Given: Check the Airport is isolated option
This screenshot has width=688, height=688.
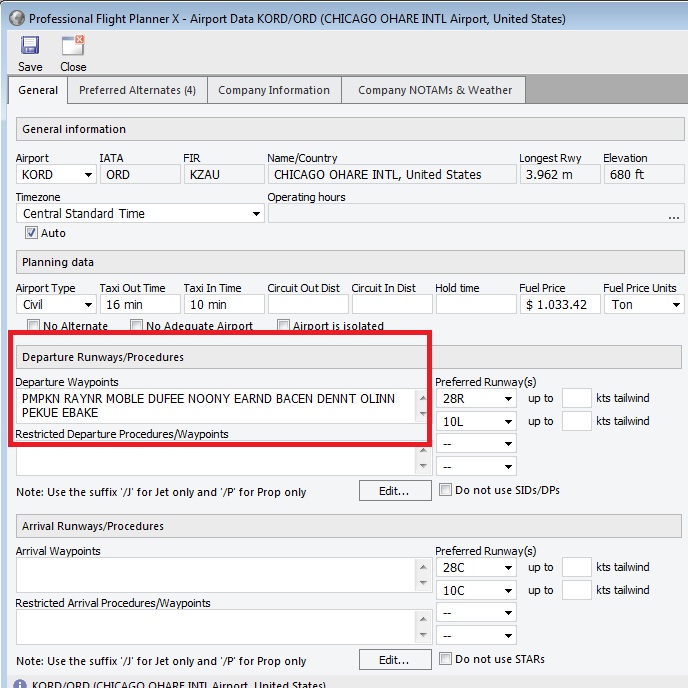Looking at the screenshot, I should [x=284, y=326].
